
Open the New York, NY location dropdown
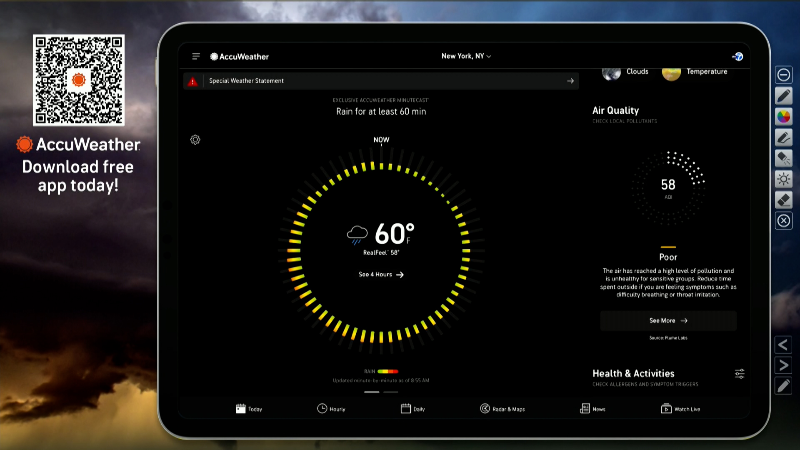[466, 56]
